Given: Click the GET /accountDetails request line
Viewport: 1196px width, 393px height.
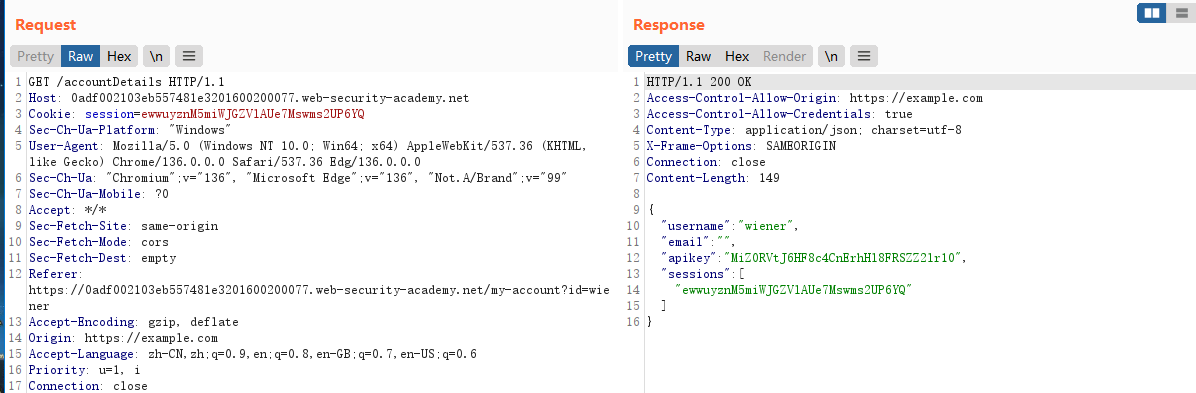Looking at the screenshot, I should pyautogui.click(x=126, y=82).
